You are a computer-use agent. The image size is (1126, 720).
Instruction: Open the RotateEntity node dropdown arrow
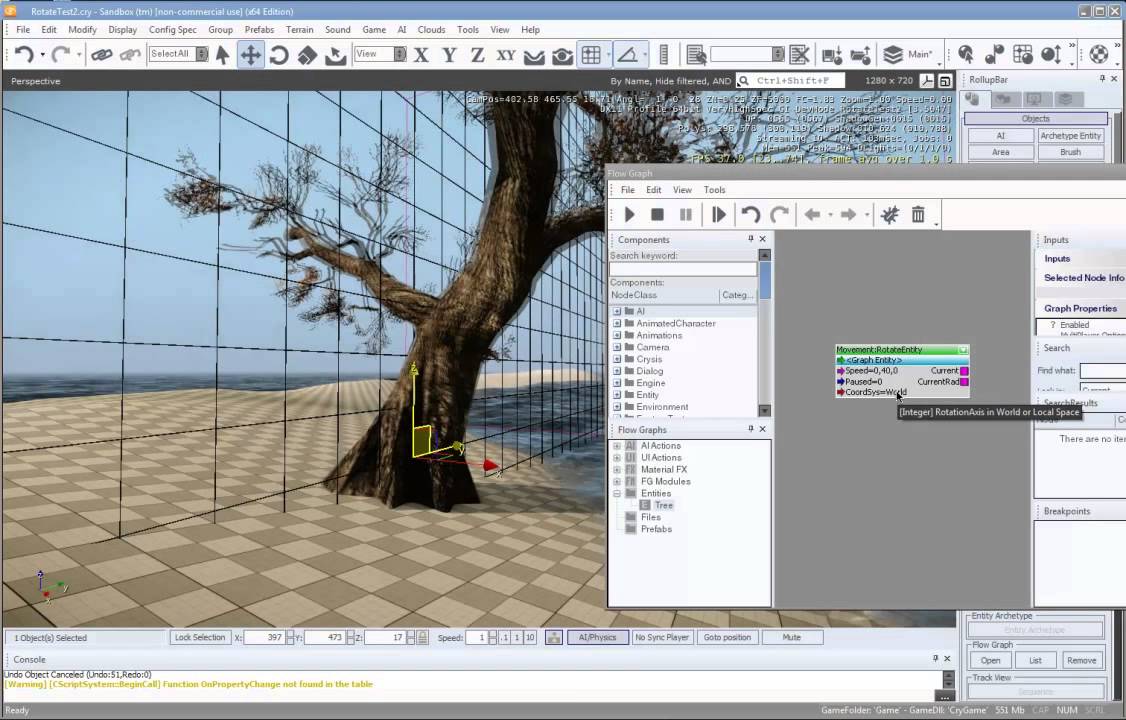964,350
